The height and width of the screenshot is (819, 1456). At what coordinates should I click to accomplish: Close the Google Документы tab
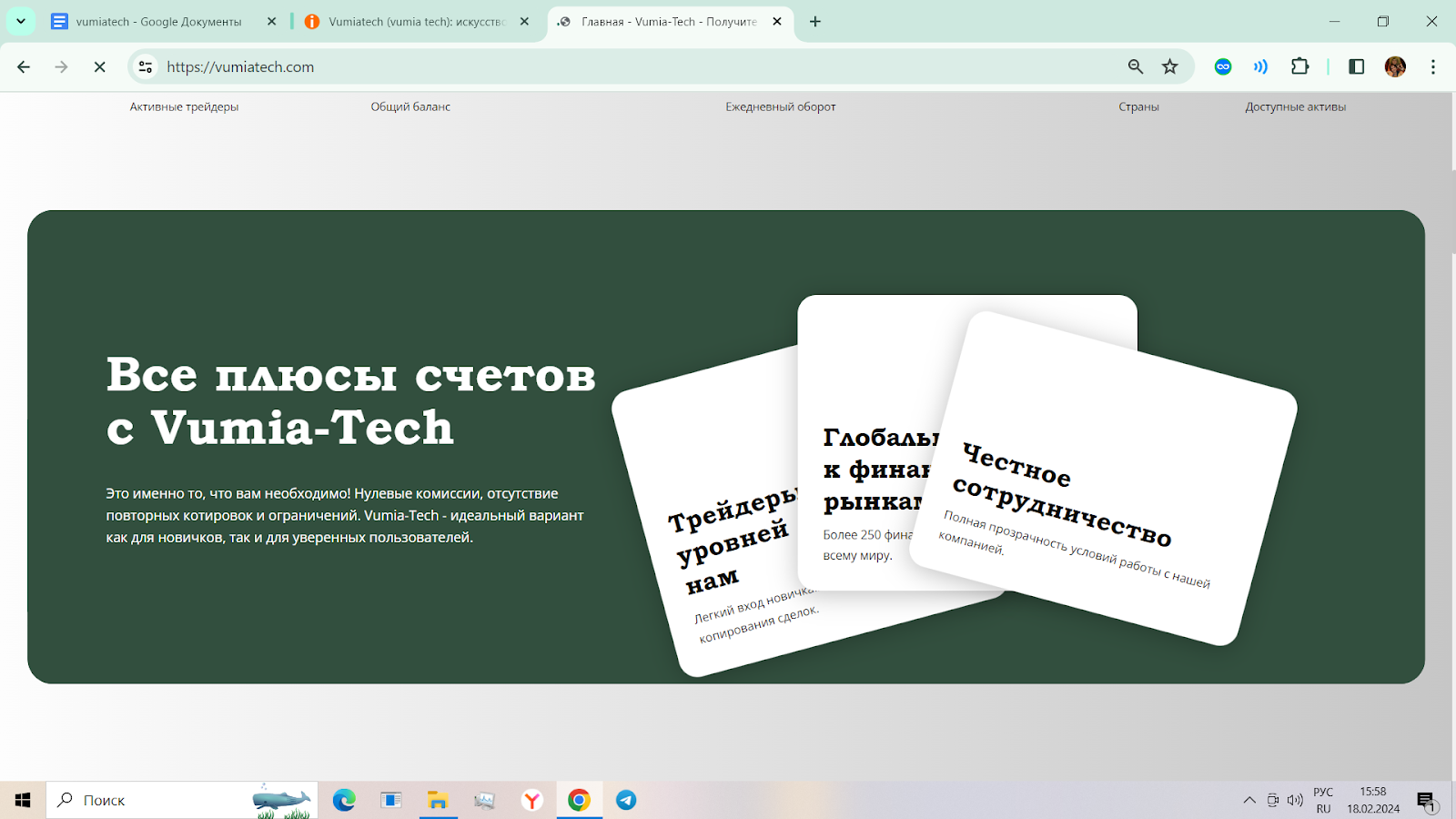(x=271, y=21)
